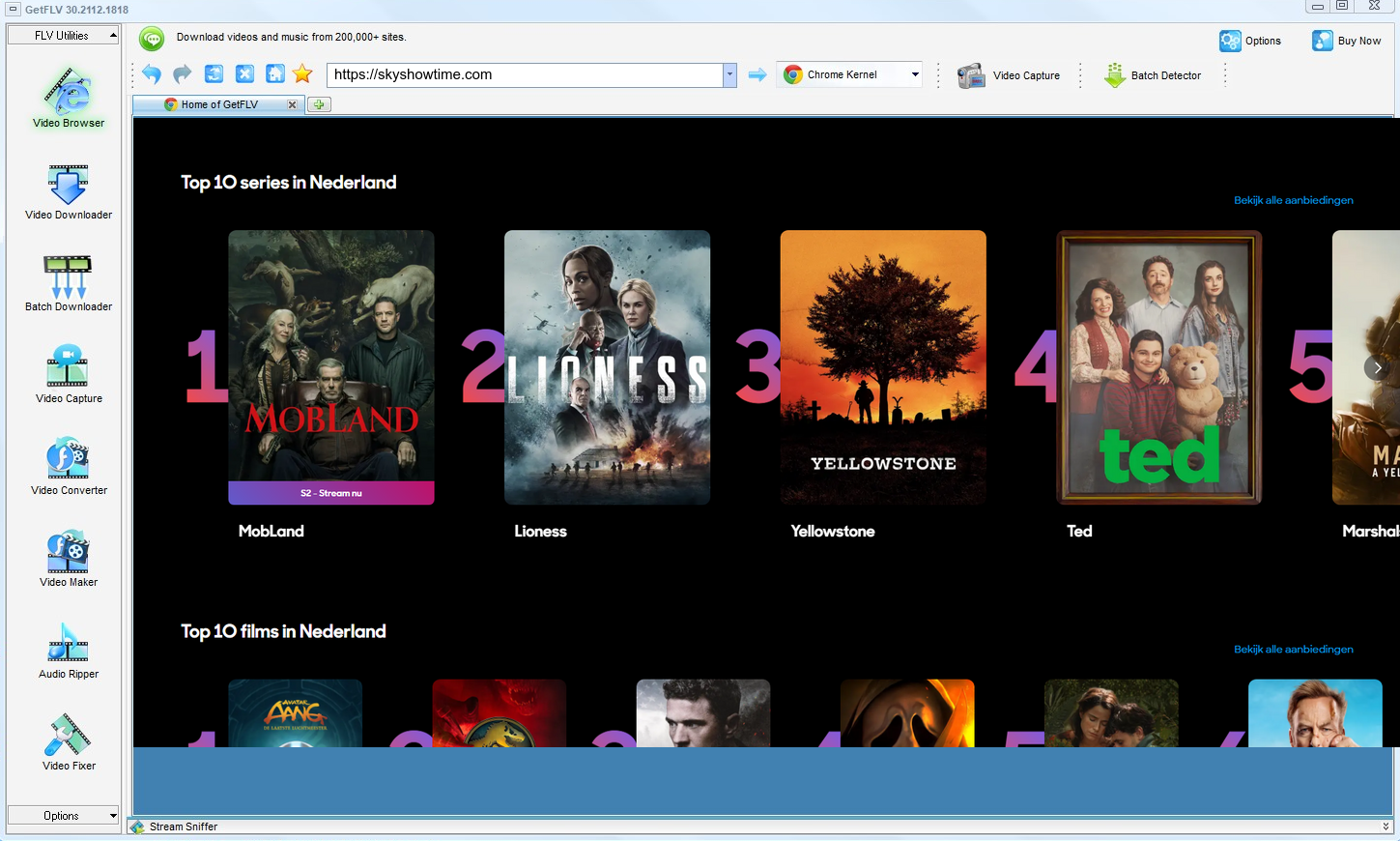Viewport: 1400px width, 841px height.
Task: Click the 'S2 - Stream nu' banner on MobLand
Action: tap(330, 493)
